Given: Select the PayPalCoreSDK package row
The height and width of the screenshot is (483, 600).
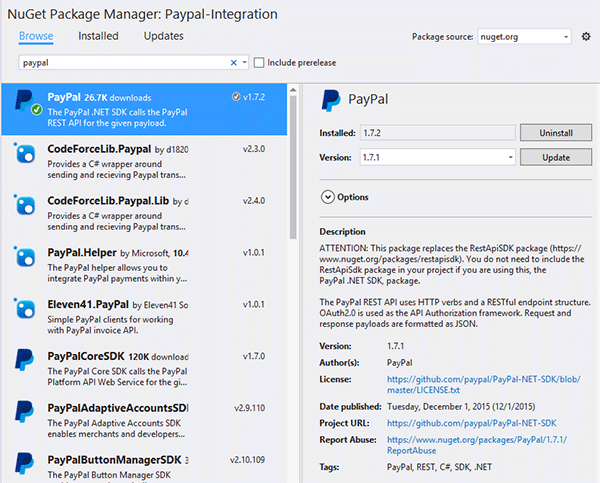Looking at the screenshot, I should pos(144,369).
